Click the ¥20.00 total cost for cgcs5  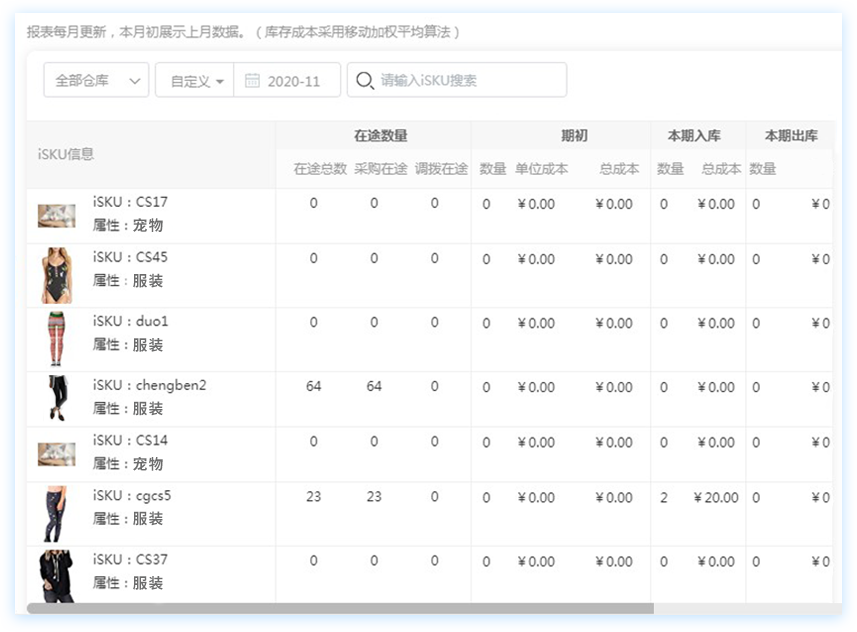[x=715, y=498]
